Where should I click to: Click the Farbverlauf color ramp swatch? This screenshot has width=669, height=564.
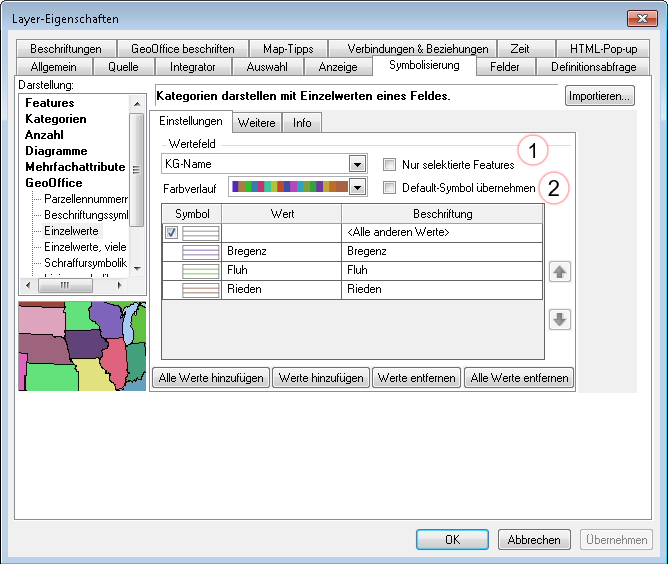click(287, 187)
